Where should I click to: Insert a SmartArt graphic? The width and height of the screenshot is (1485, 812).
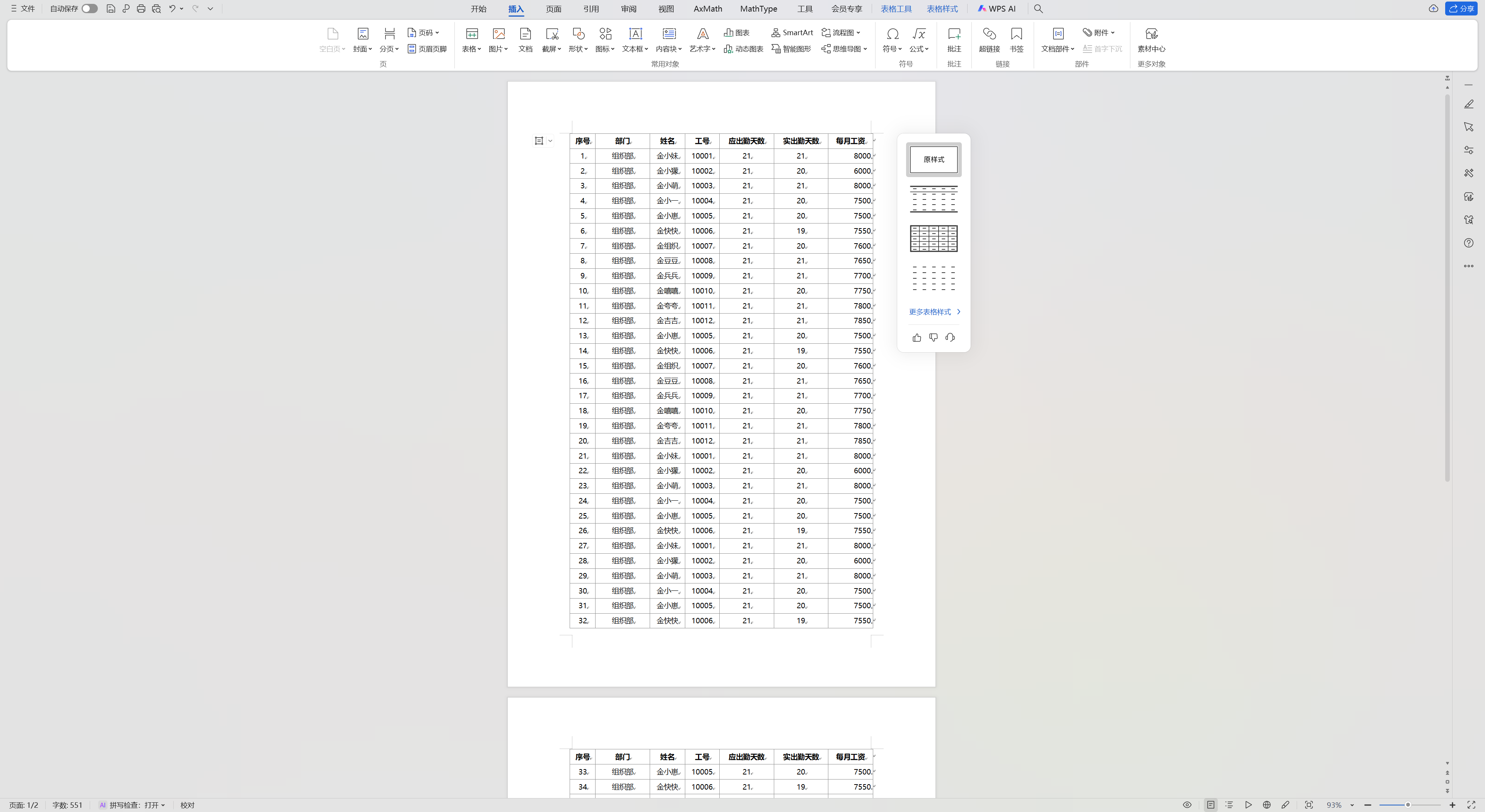(x=792, y=32)
